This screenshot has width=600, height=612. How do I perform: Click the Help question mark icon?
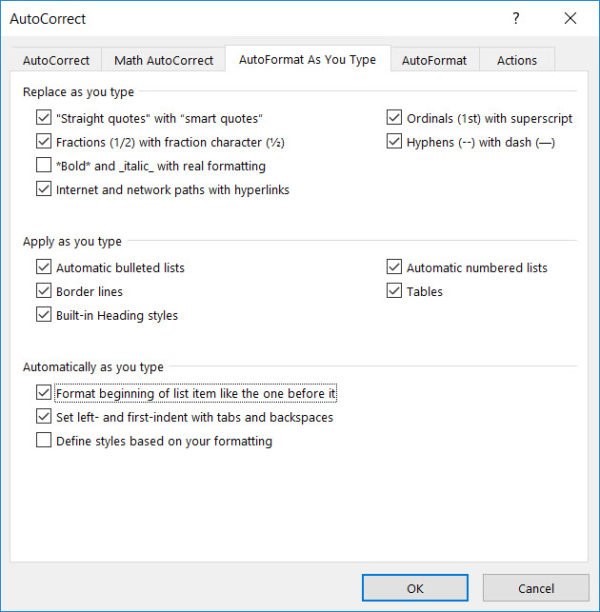[x=516, y=18]
